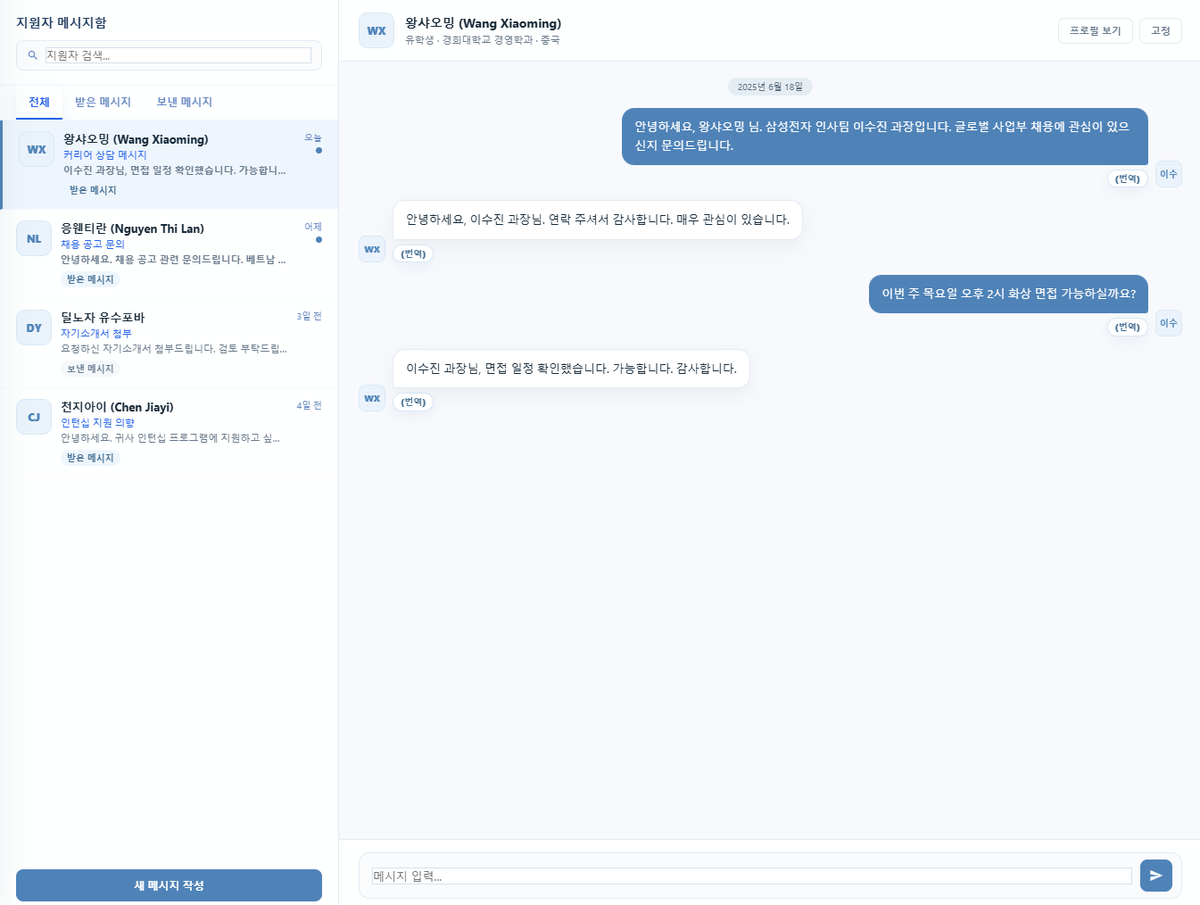This screenshot has height=905, width=1200.
Task: Click the WX avatar in chat header
Action: point(376,30)
